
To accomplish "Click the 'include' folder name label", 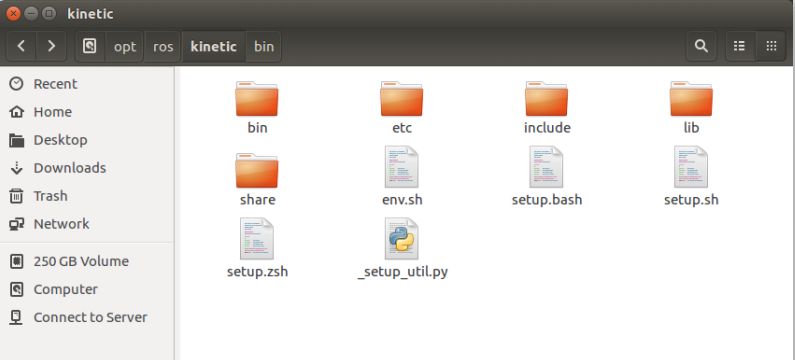I will click(547, 128).
